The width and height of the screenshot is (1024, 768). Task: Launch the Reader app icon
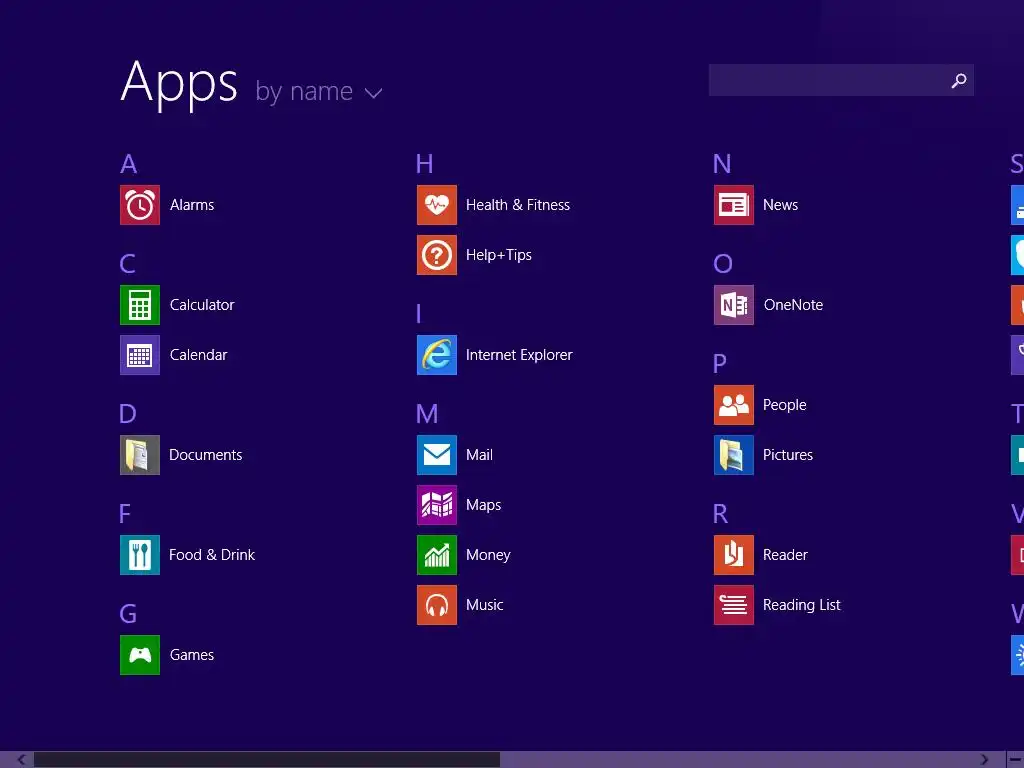tap(734, 555)
